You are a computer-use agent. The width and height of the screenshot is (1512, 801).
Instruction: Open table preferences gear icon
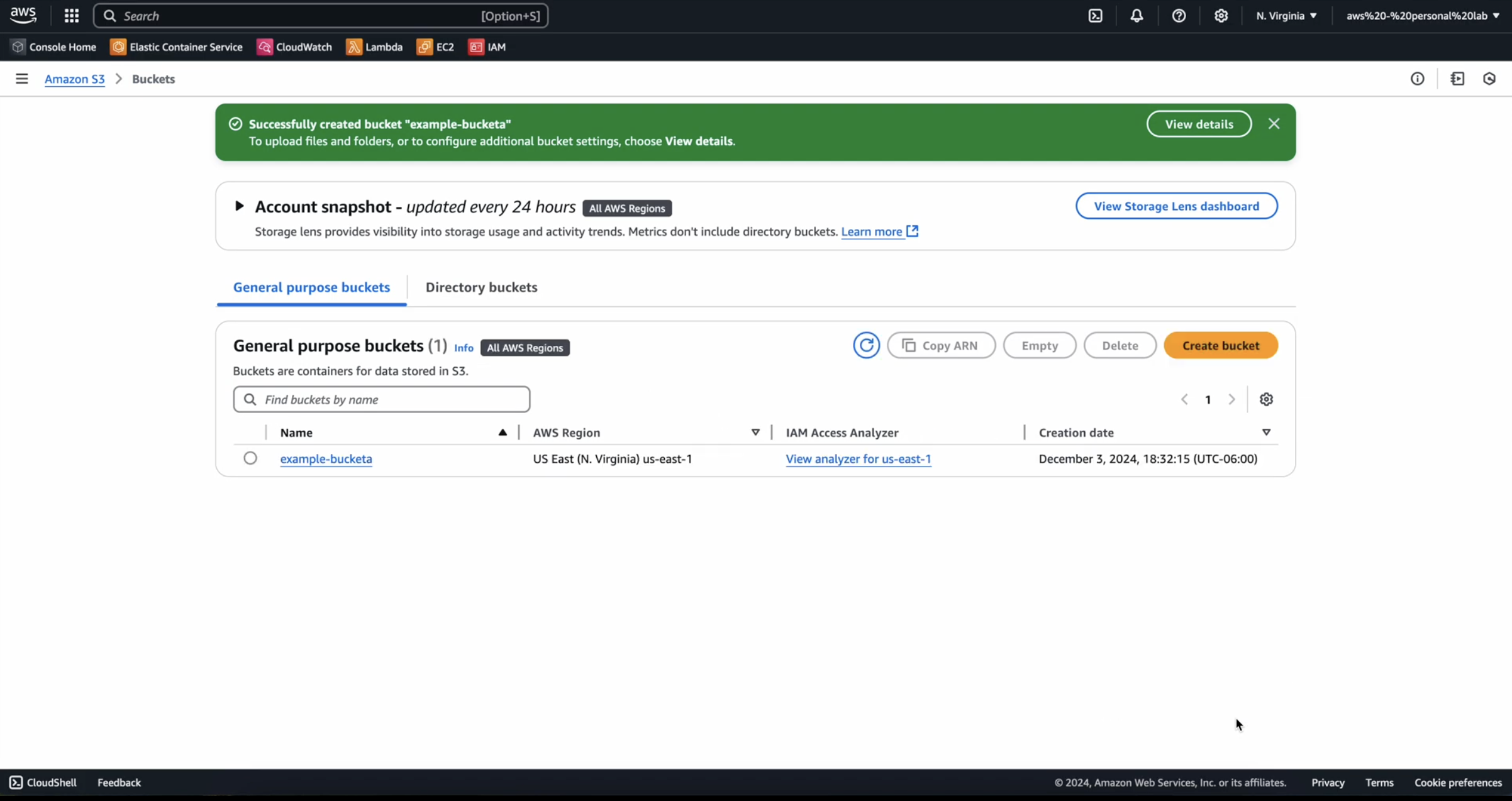1266,399
